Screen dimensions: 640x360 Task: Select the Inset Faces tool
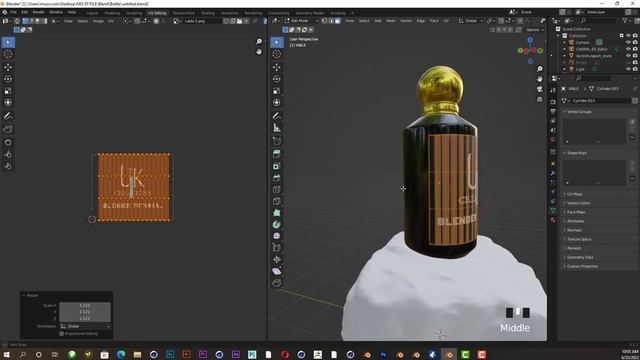pos(277,166)
